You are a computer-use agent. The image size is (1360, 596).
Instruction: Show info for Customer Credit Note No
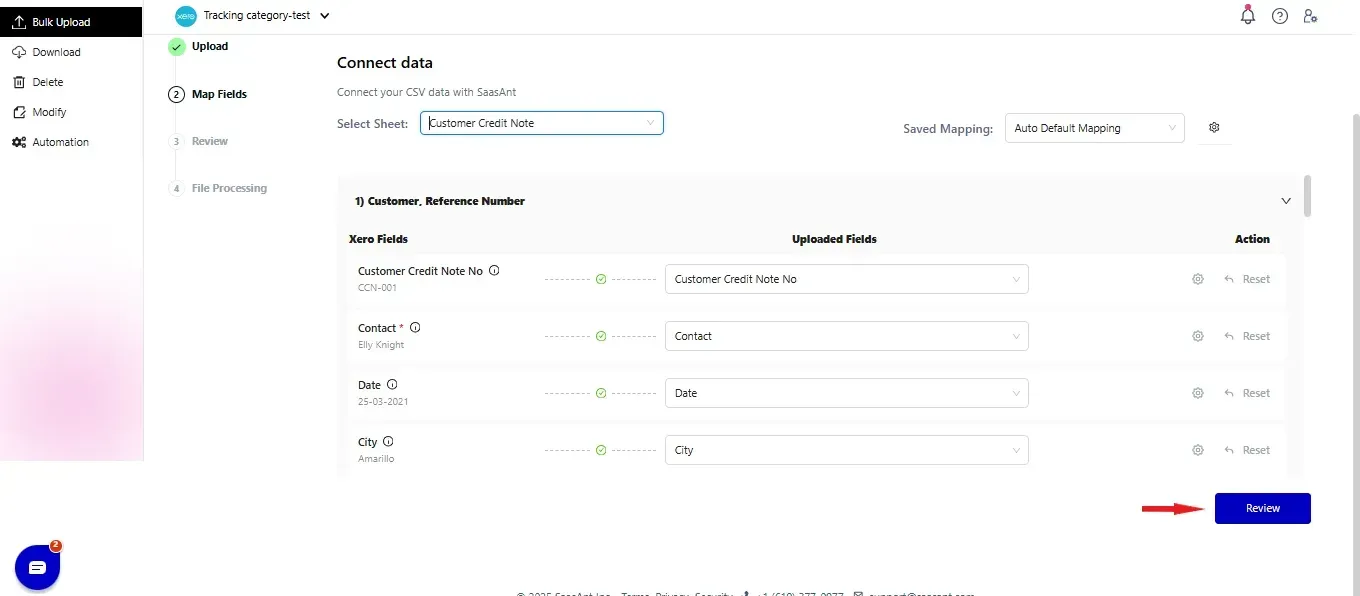tap(494, 270)
